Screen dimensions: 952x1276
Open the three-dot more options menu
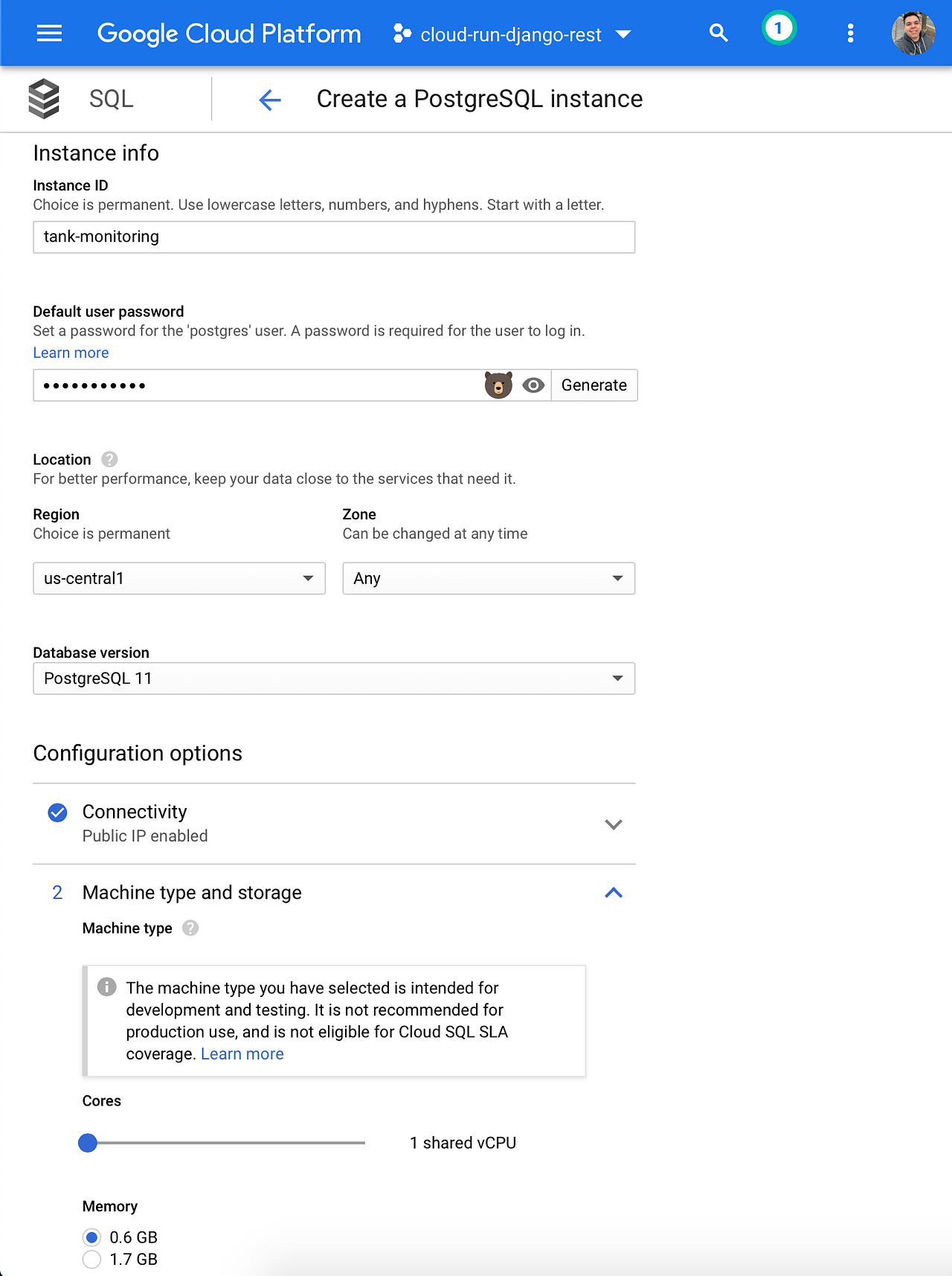[x=850, y=33]
